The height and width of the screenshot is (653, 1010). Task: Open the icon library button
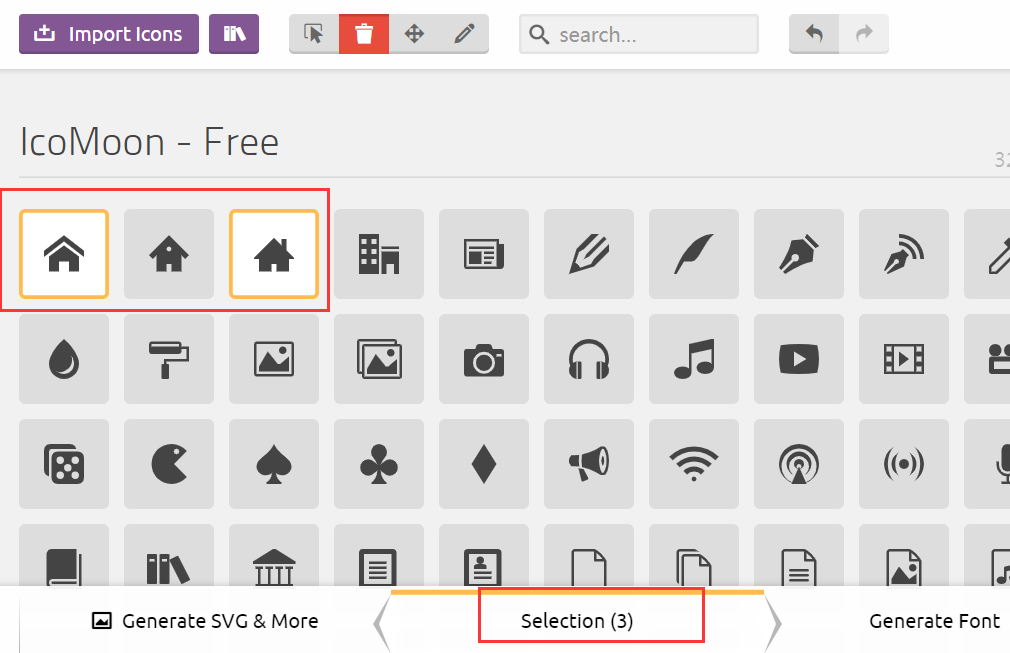pyautogui.click(x=234, y=33)
